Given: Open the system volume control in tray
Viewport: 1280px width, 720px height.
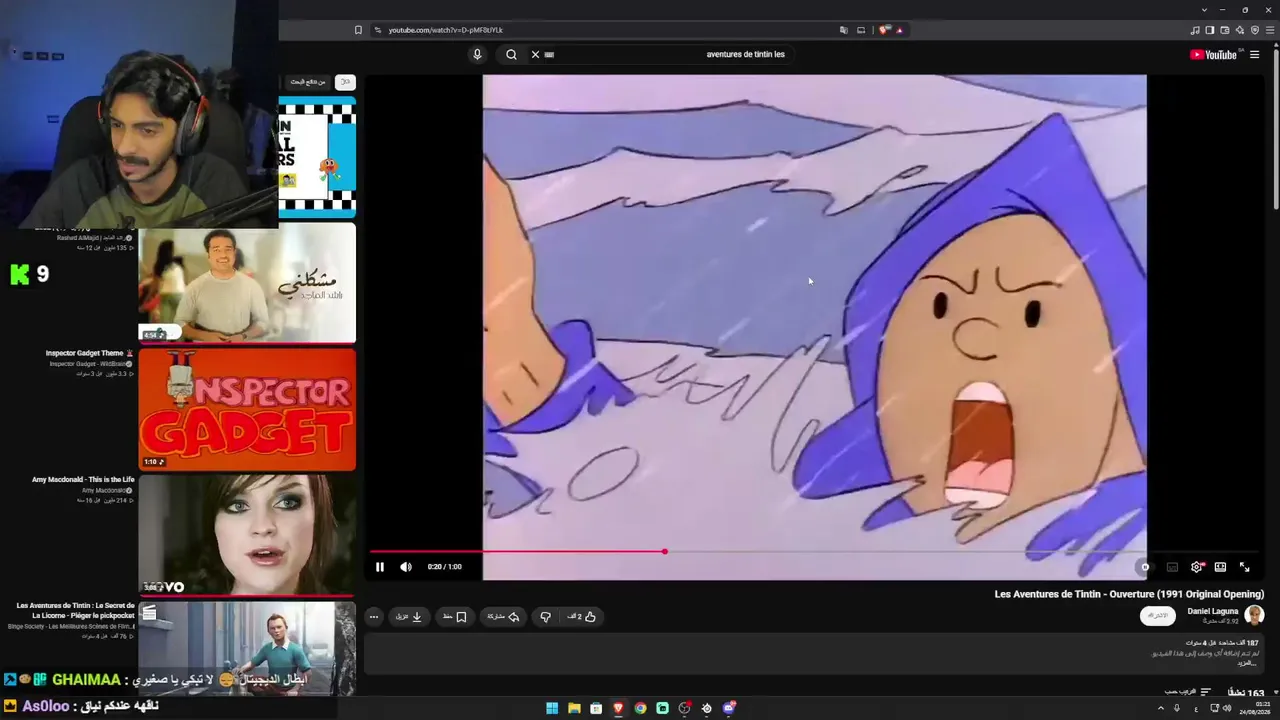Looking at the screenshot, I should point(1227,708).
